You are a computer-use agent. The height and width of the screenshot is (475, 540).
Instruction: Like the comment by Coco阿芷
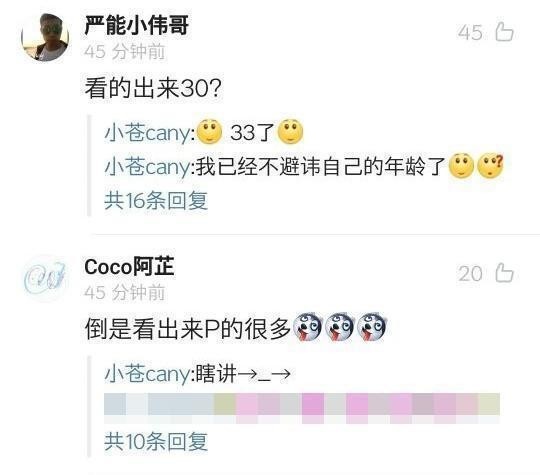click(504, 273)
